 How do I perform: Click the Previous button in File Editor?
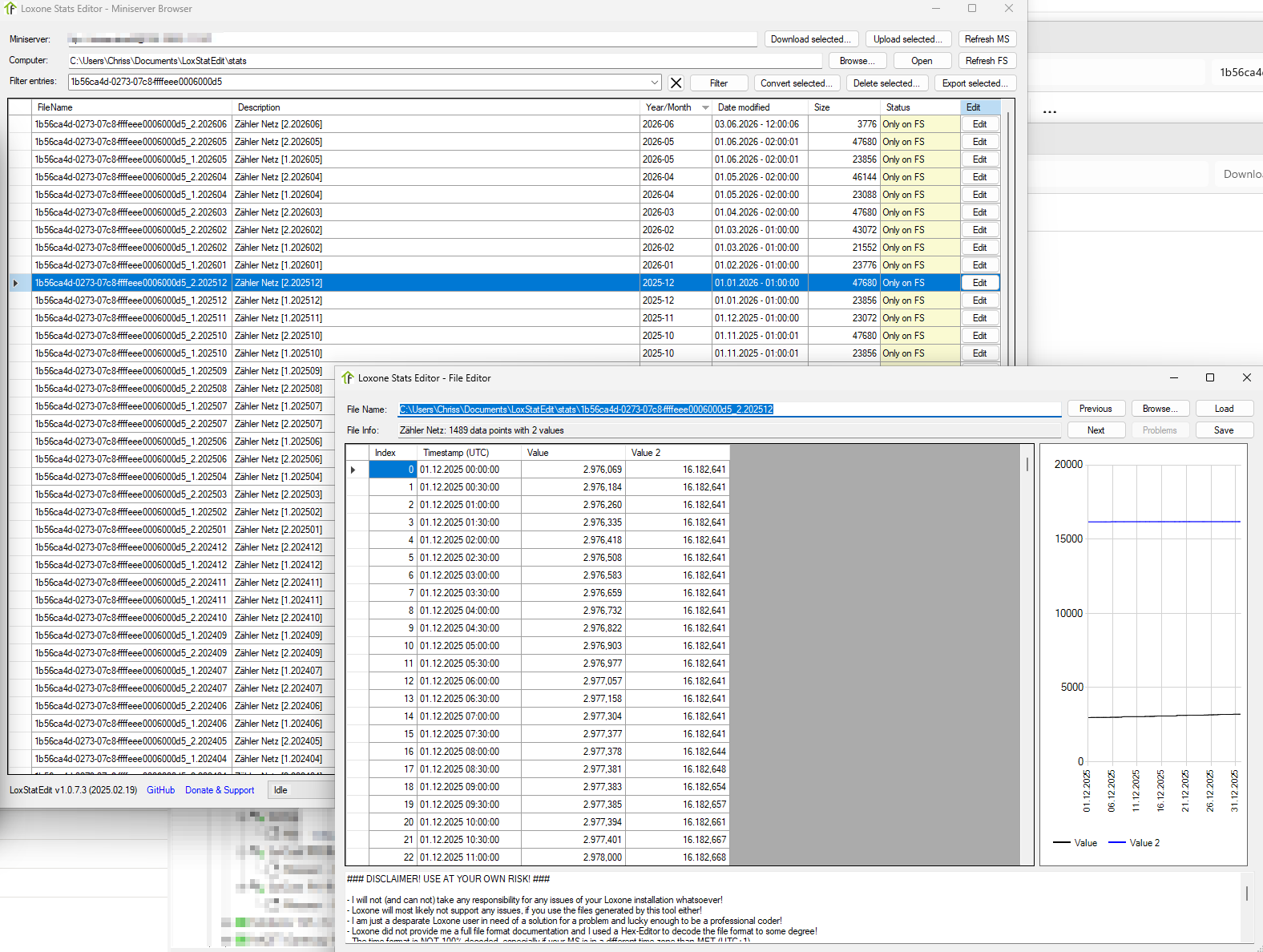[1096, 409]
